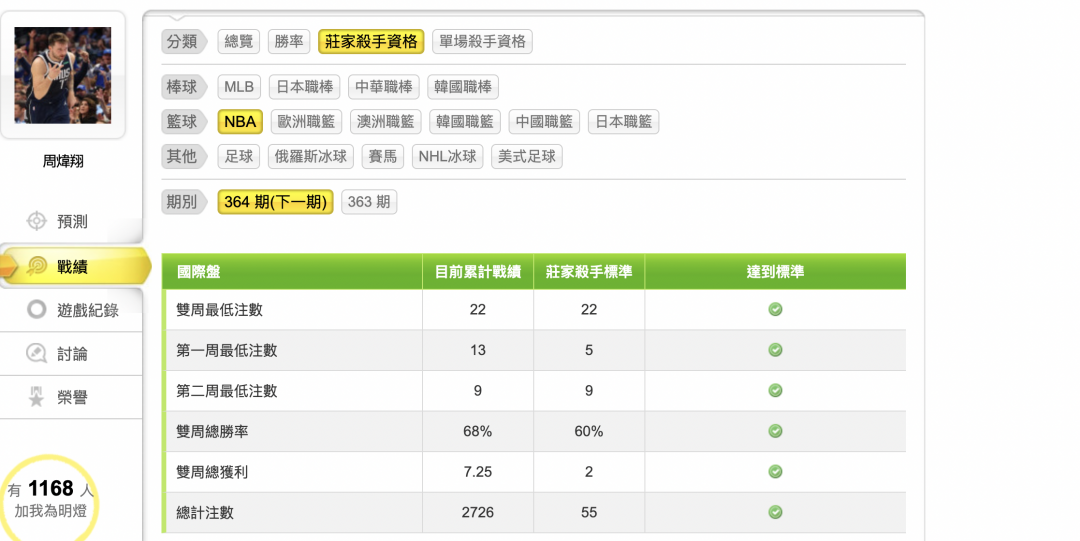The height and width of the screenshot is (541, 1080).
Task: Open the 周煒翔 profile photo
Action: pos(63,76)
